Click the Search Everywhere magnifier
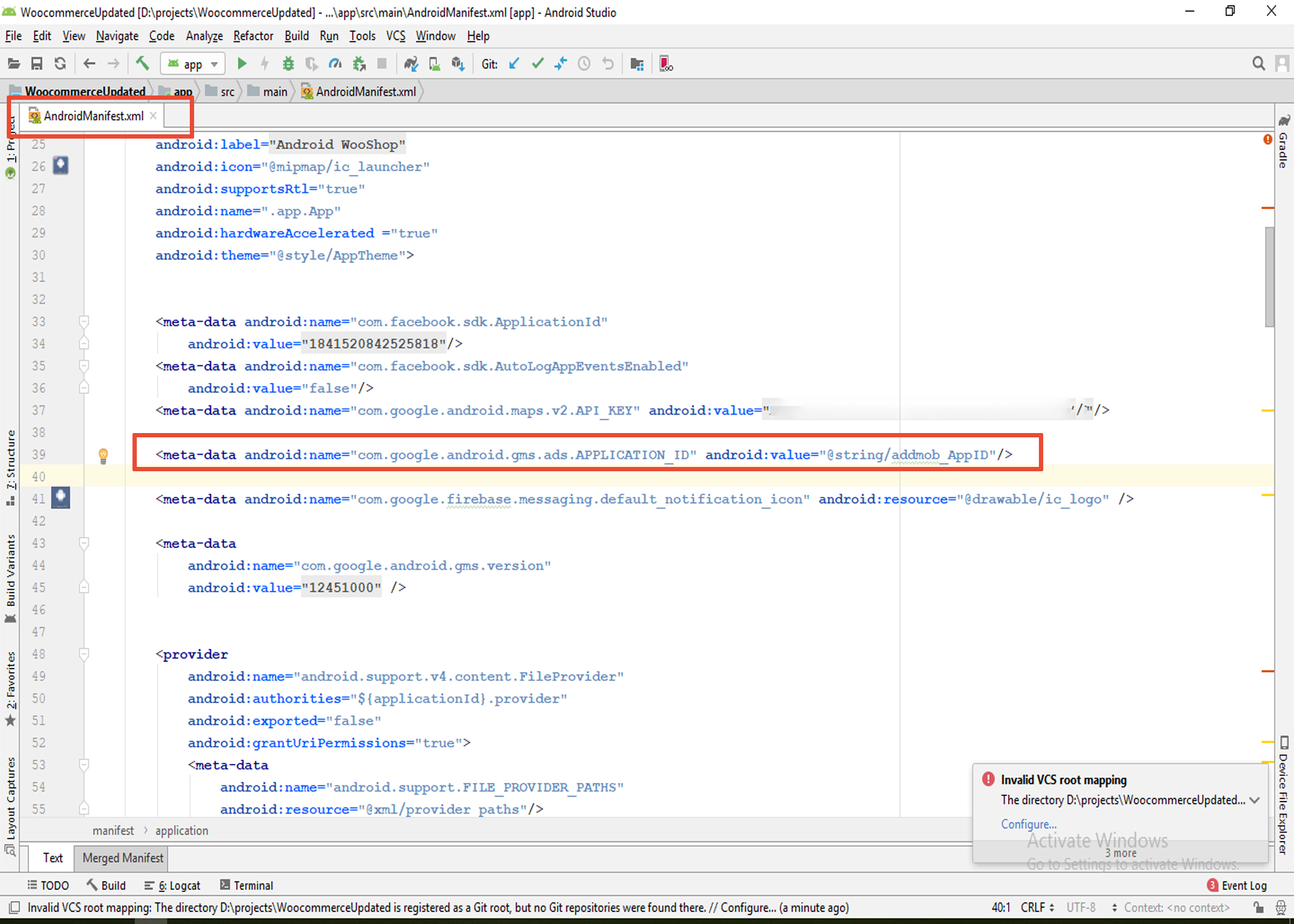 pos(1258,63)
